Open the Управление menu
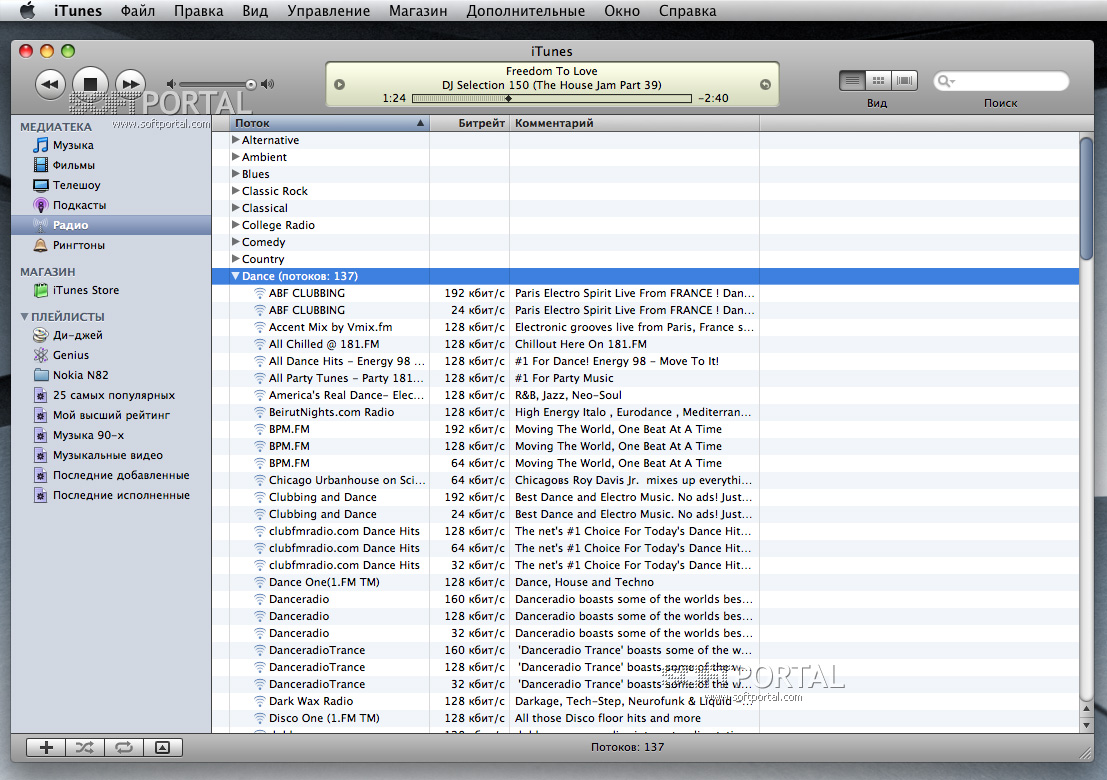Screen dimensions: 1107x780 (328, 11)
